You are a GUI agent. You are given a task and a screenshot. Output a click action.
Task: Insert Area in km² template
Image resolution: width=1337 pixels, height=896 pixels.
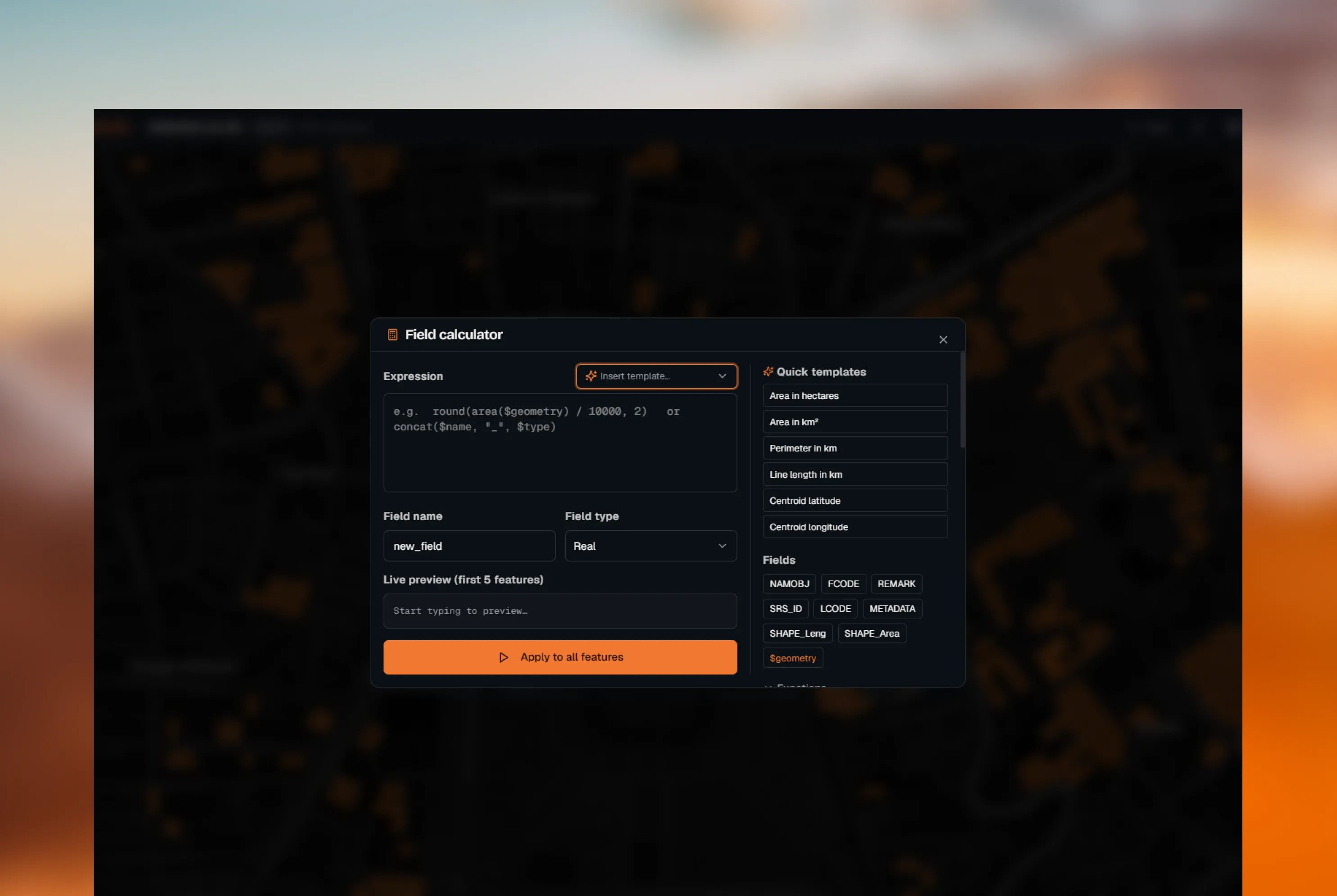coord(855,422)
